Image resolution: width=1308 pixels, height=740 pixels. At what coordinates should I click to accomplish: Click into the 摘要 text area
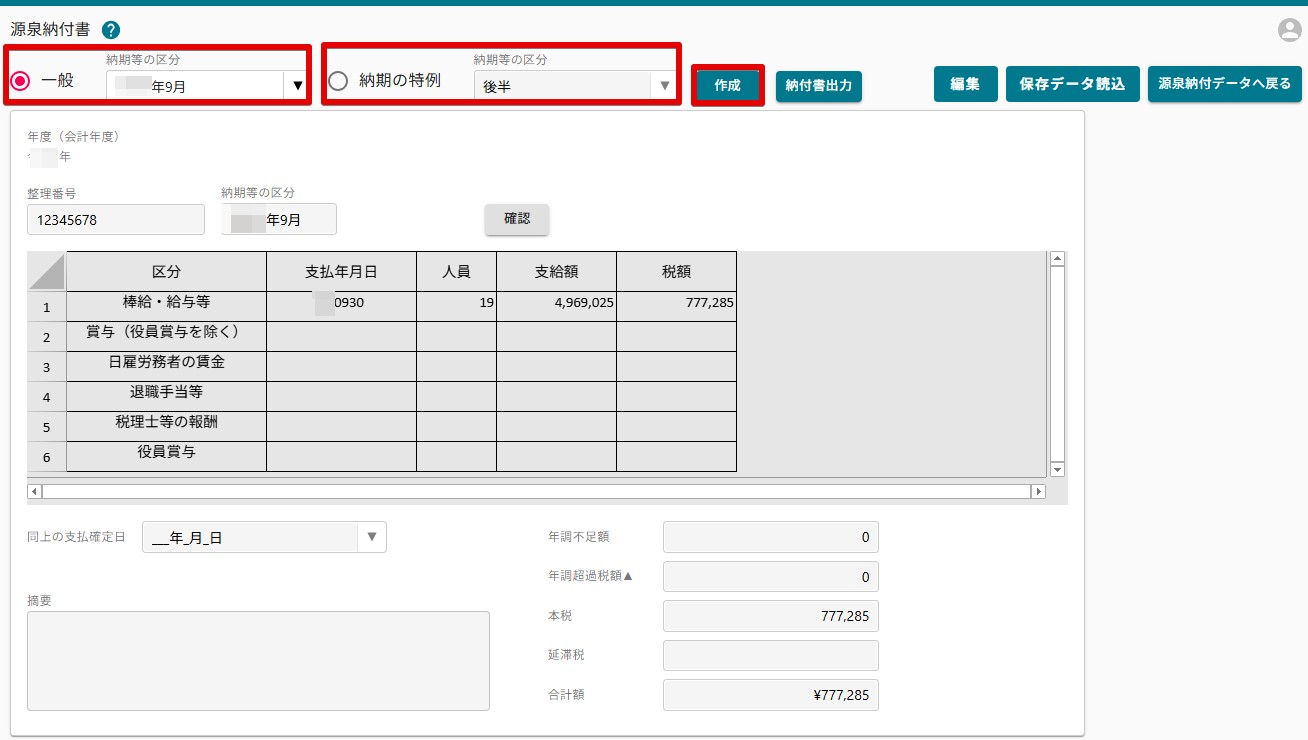(258, 661)
